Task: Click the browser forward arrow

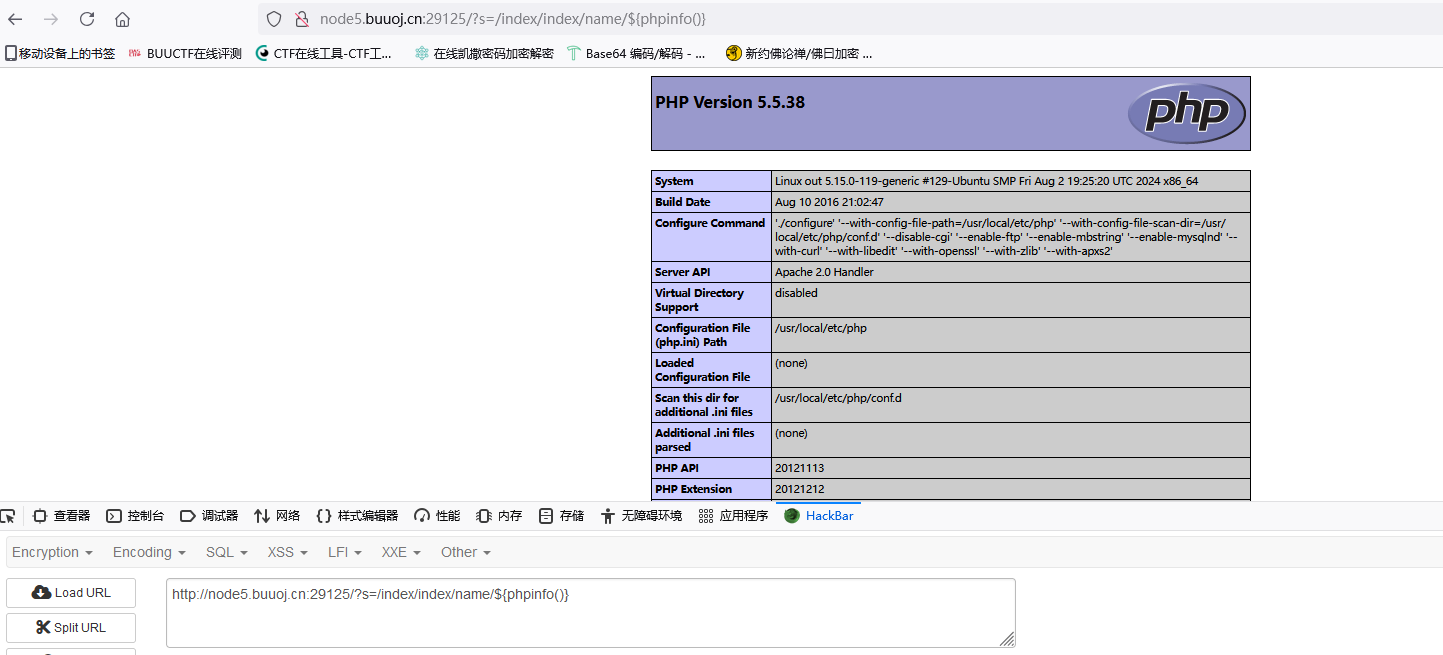Action: click(x=51, y=19)
